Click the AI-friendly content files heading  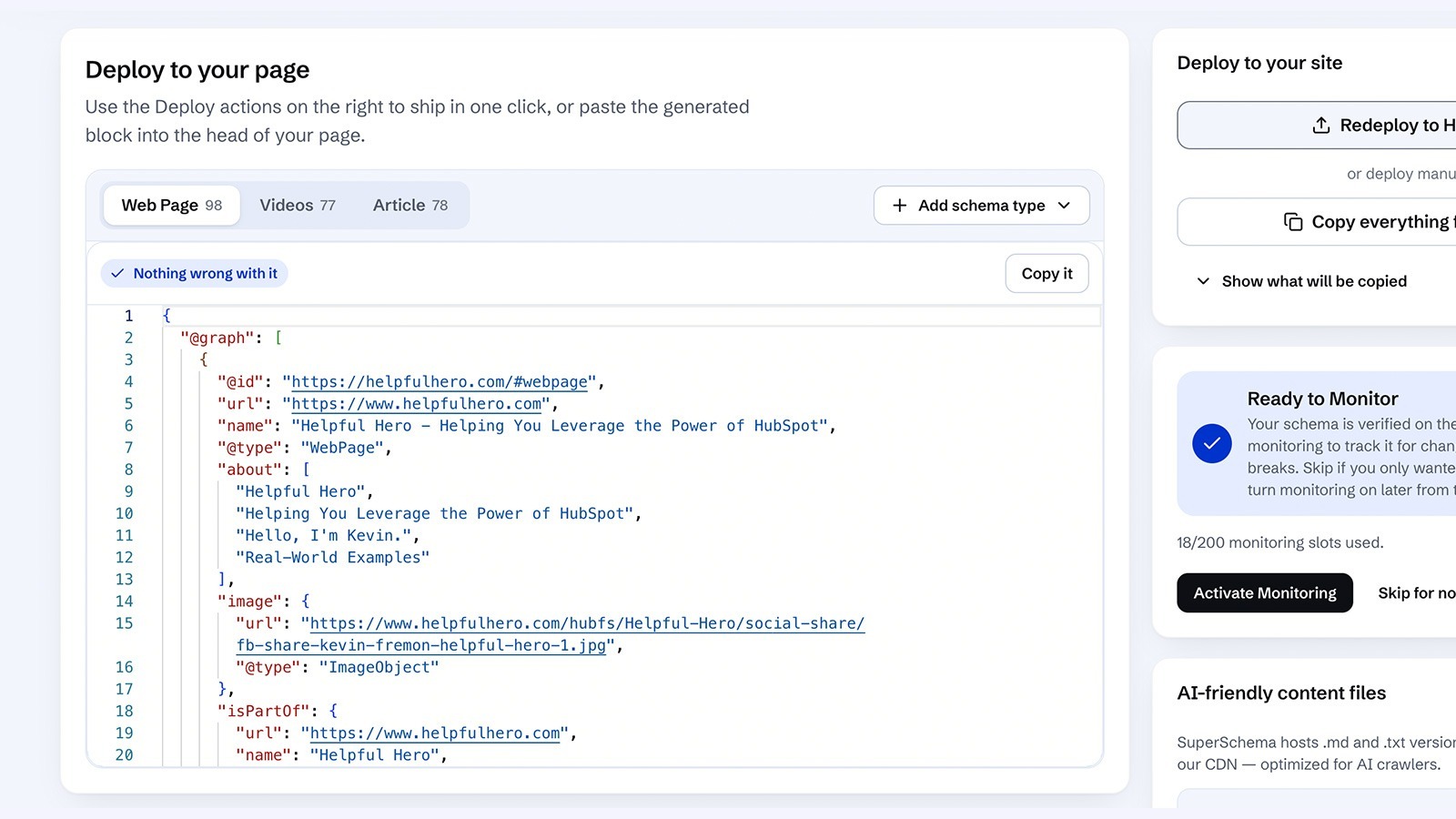tap(1281, 693)
